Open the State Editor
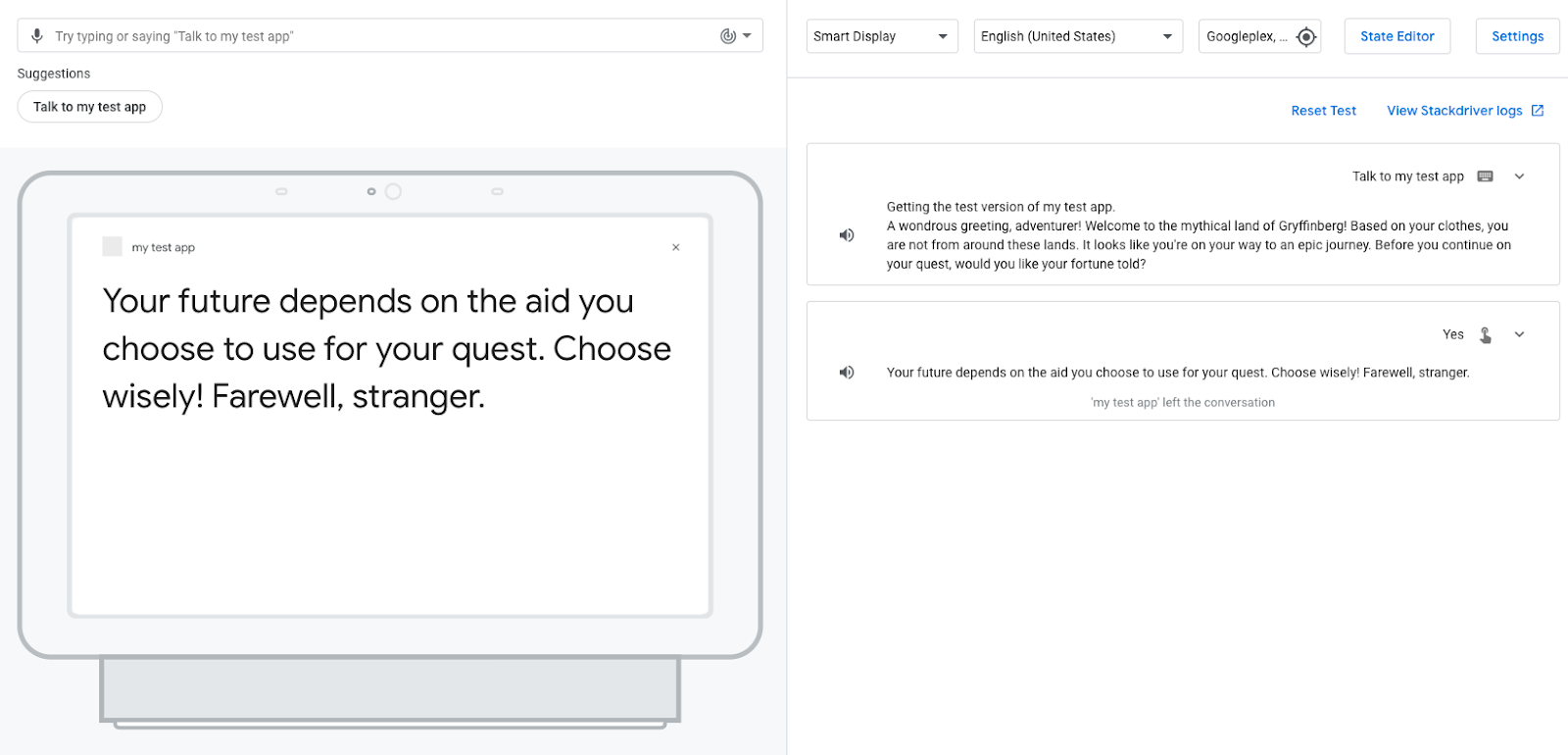The width and height of the screenshot is (1568, 755). click(1396, 36)
